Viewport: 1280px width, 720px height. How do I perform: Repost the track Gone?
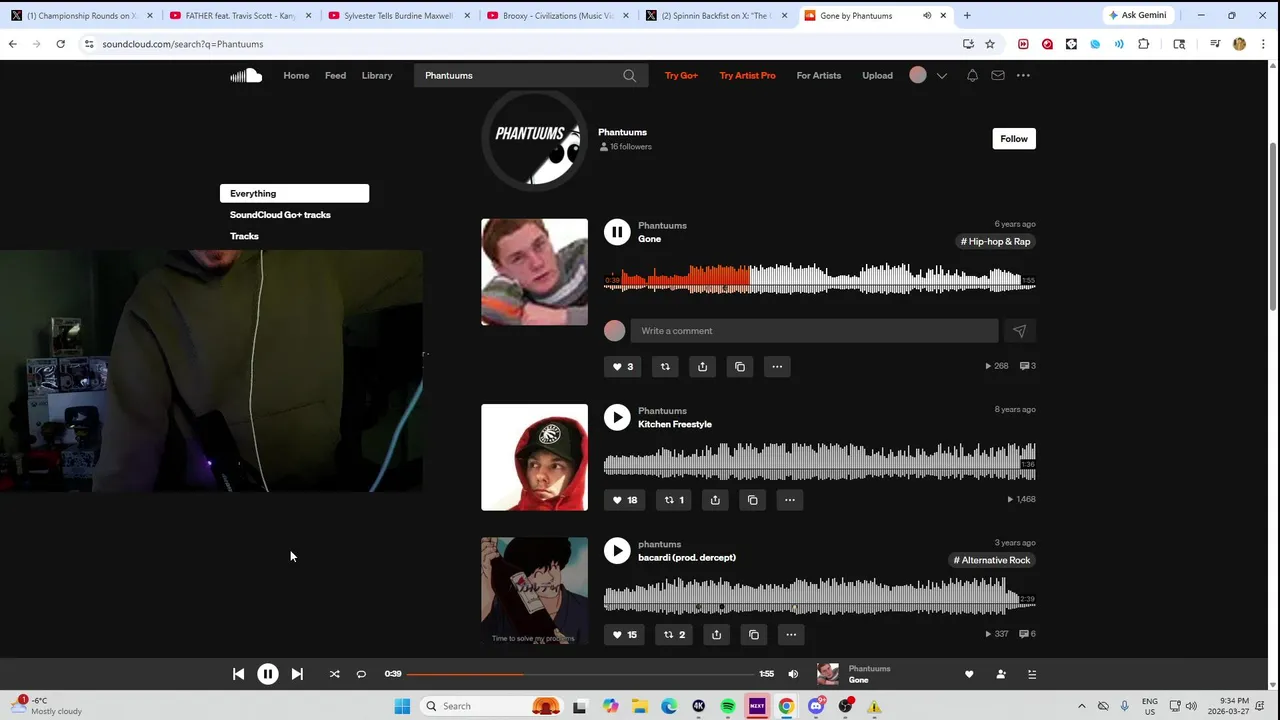665,366
